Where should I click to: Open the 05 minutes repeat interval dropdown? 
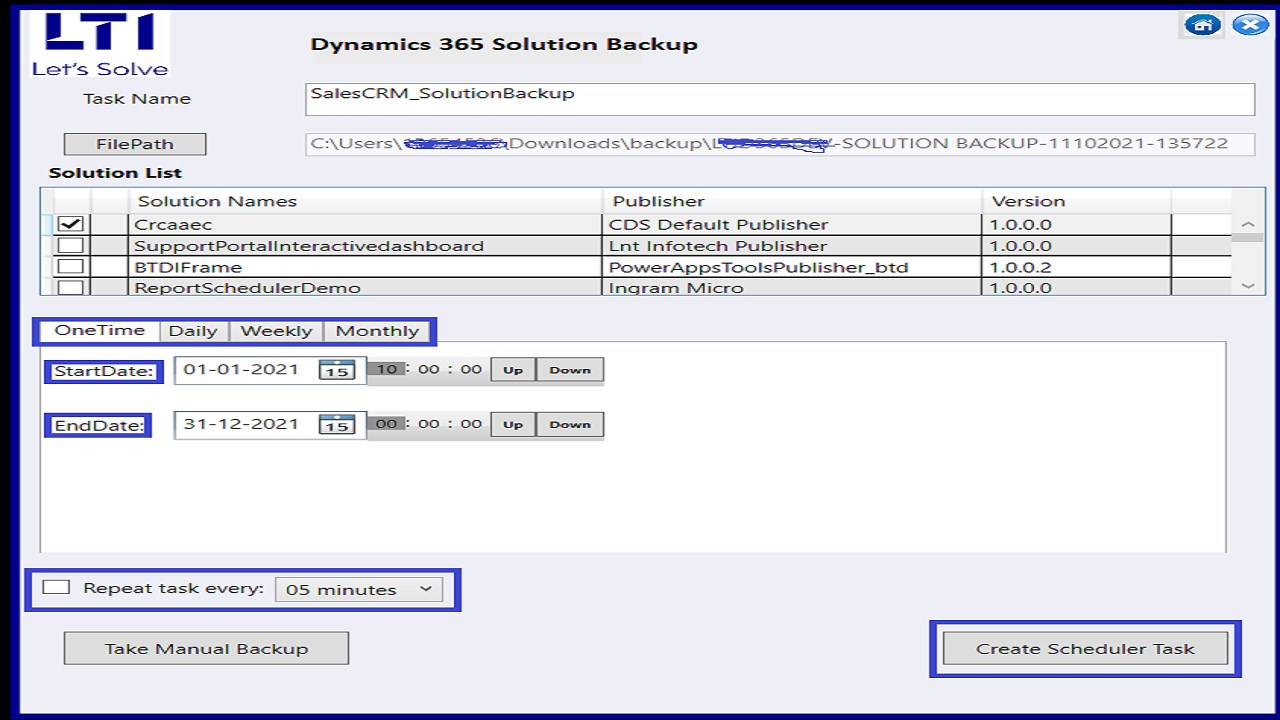pos(358,589)
